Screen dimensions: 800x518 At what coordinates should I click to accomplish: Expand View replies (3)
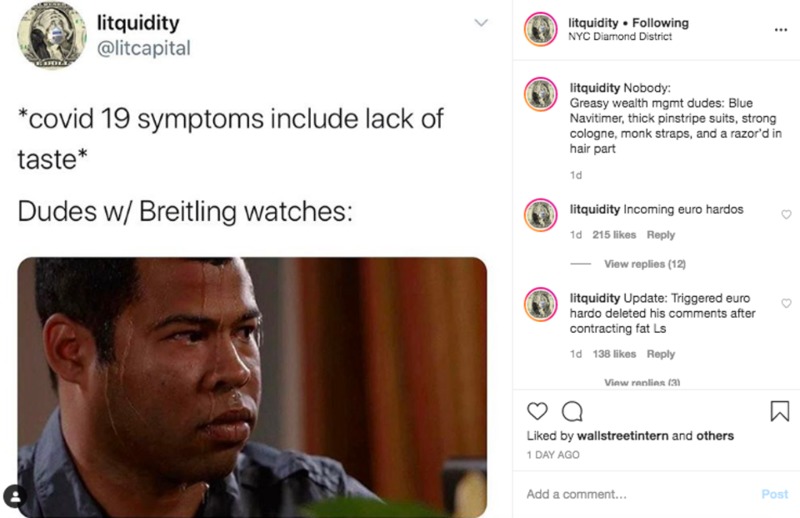[x=642, y=382]
